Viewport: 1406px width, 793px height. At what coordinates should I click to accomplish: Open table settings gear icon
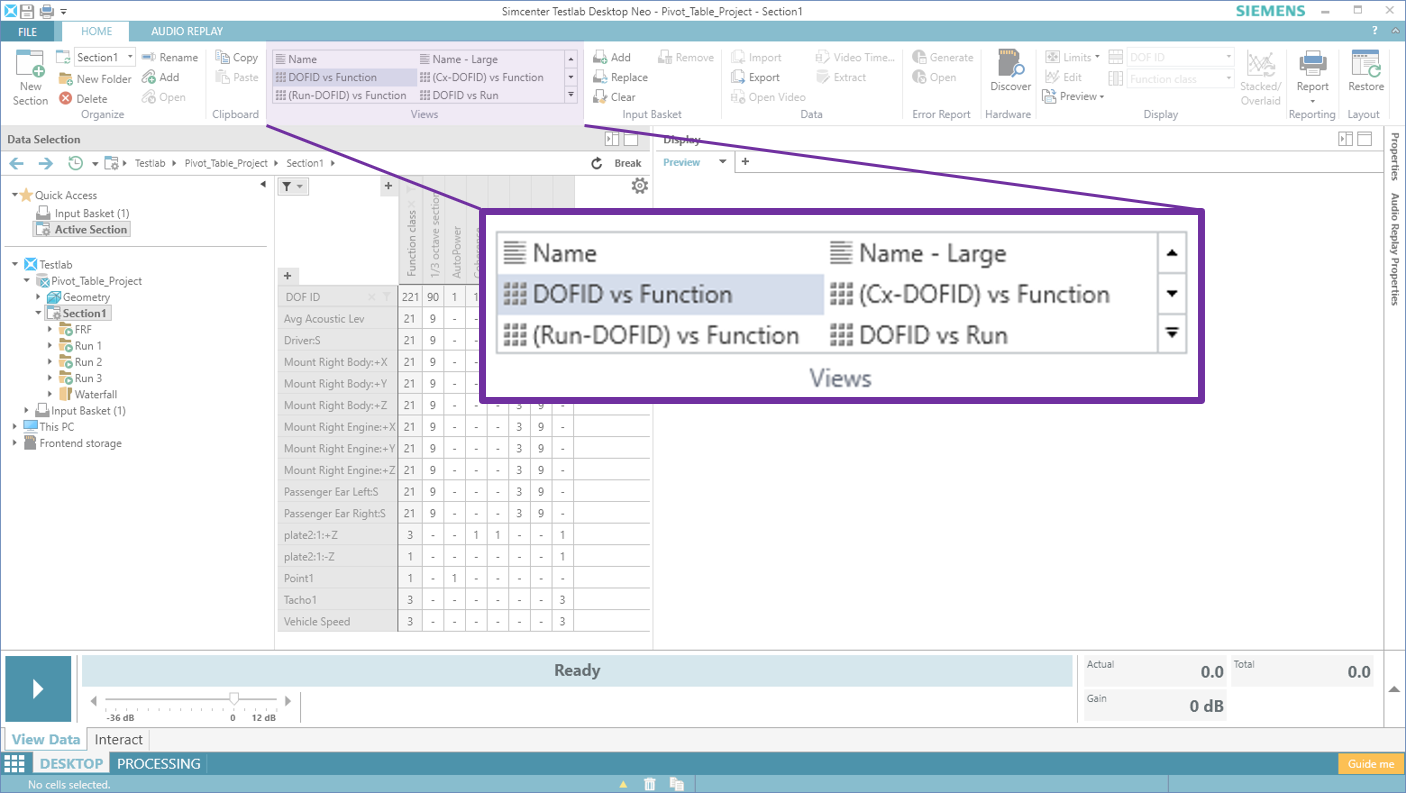(x=640, y=186)
